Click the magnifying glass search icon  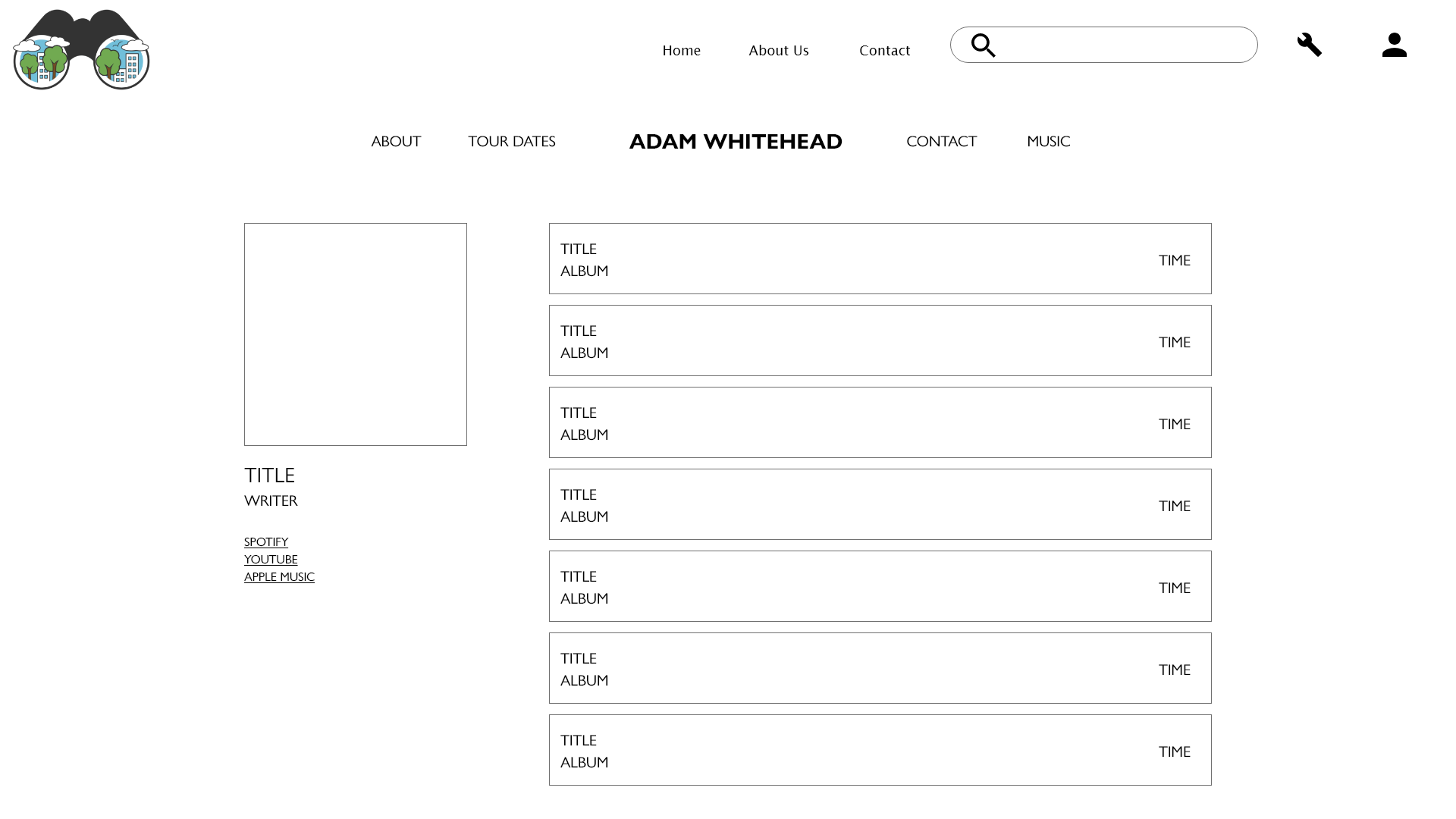point(983,45)
